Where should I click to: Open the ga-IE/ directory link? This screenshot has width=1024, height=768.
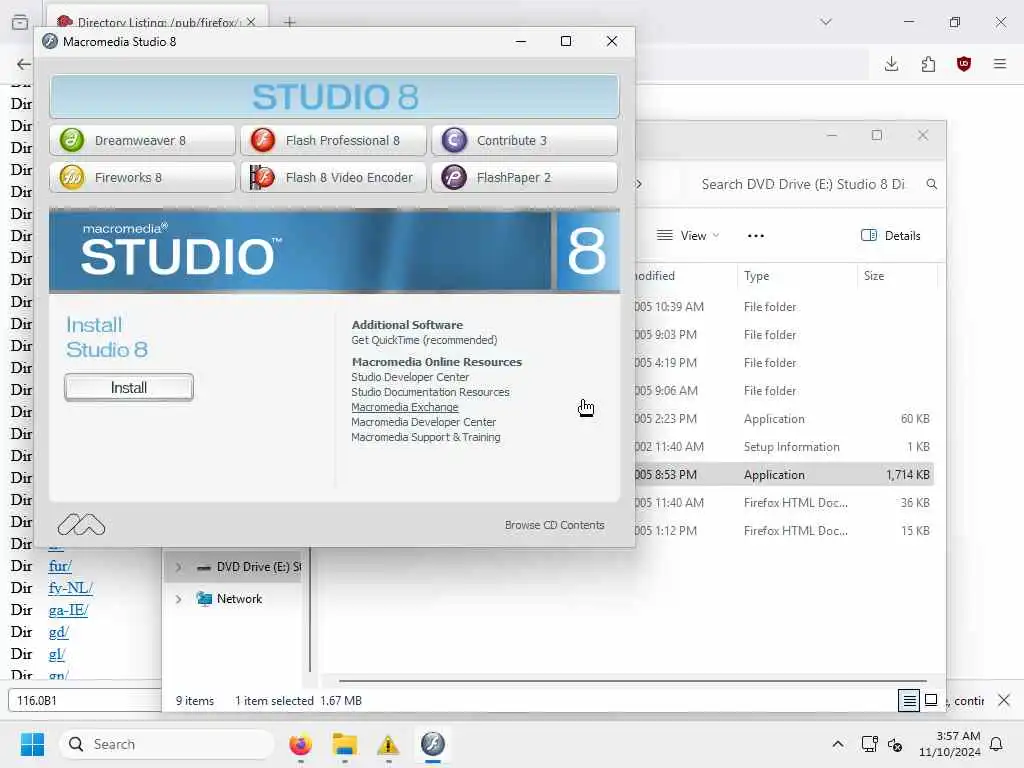pyautogui.click(x=68, y=611)
